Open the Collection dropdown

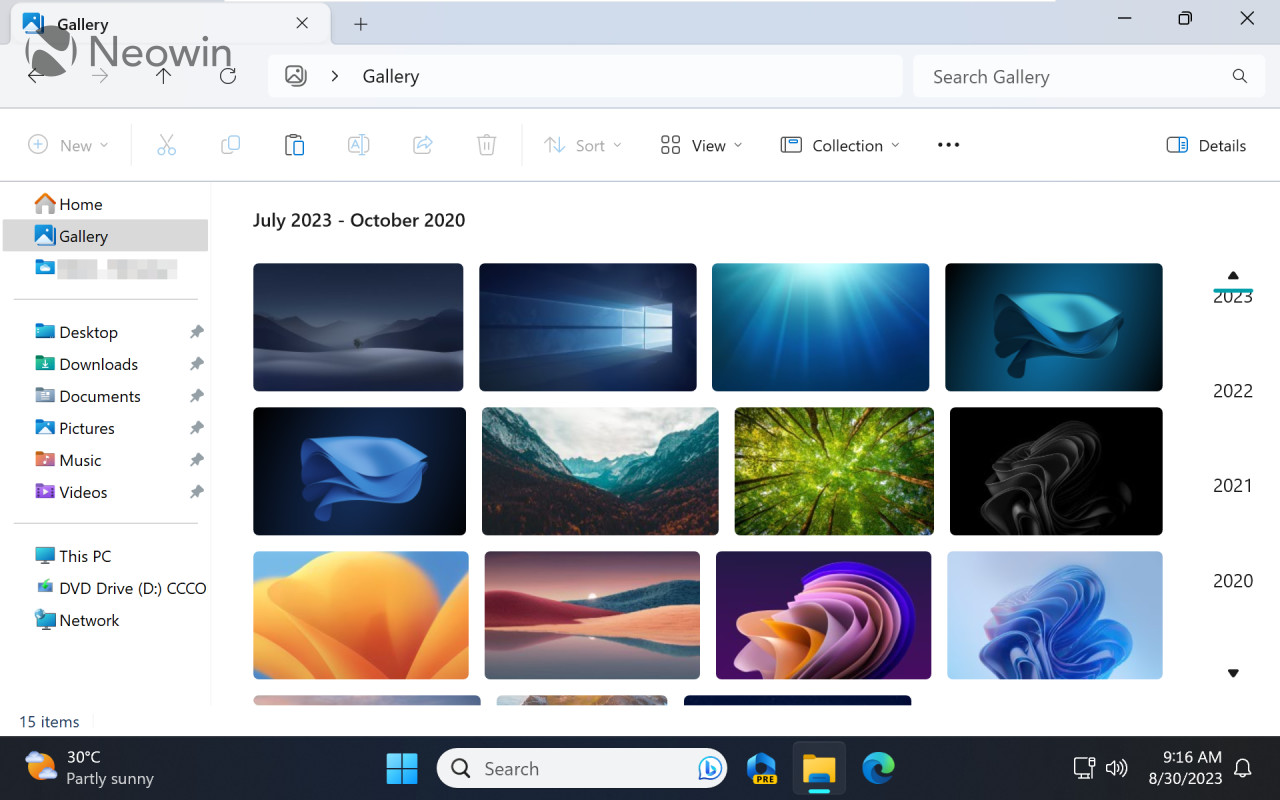(x=840, y=145)
